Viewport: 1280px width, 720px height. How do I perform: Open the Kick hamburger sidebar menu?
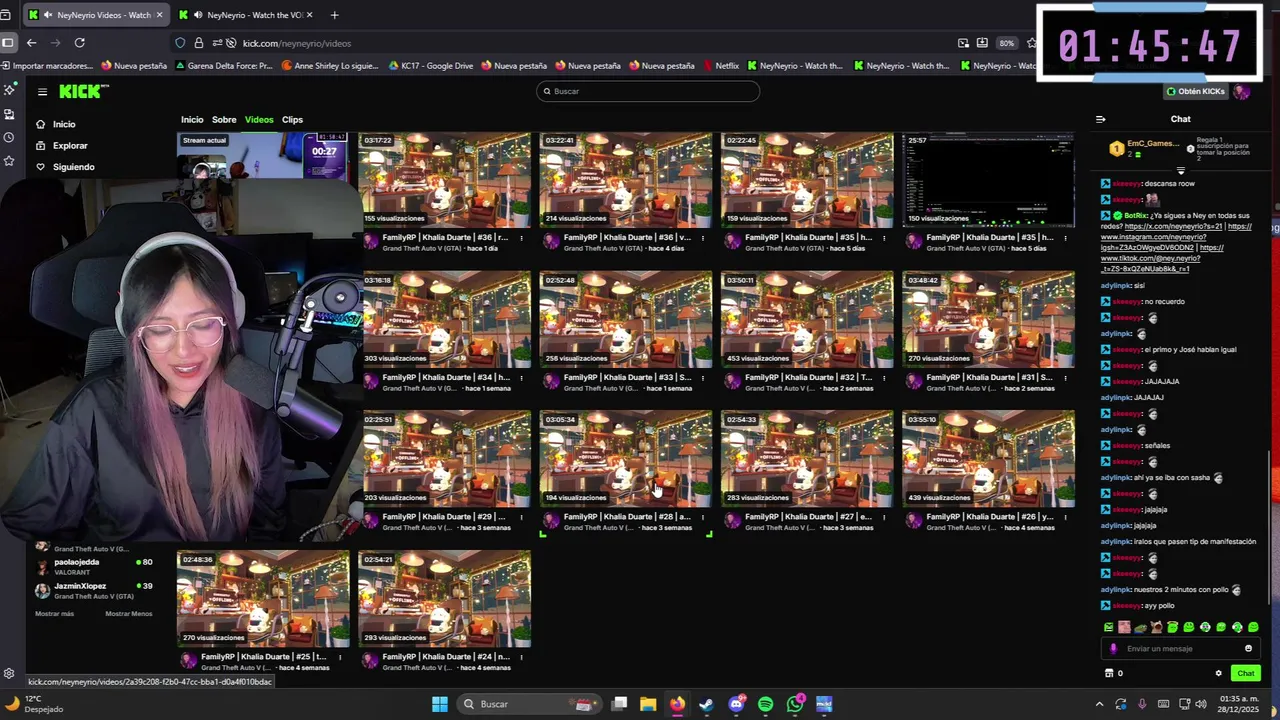pos(42,92)
